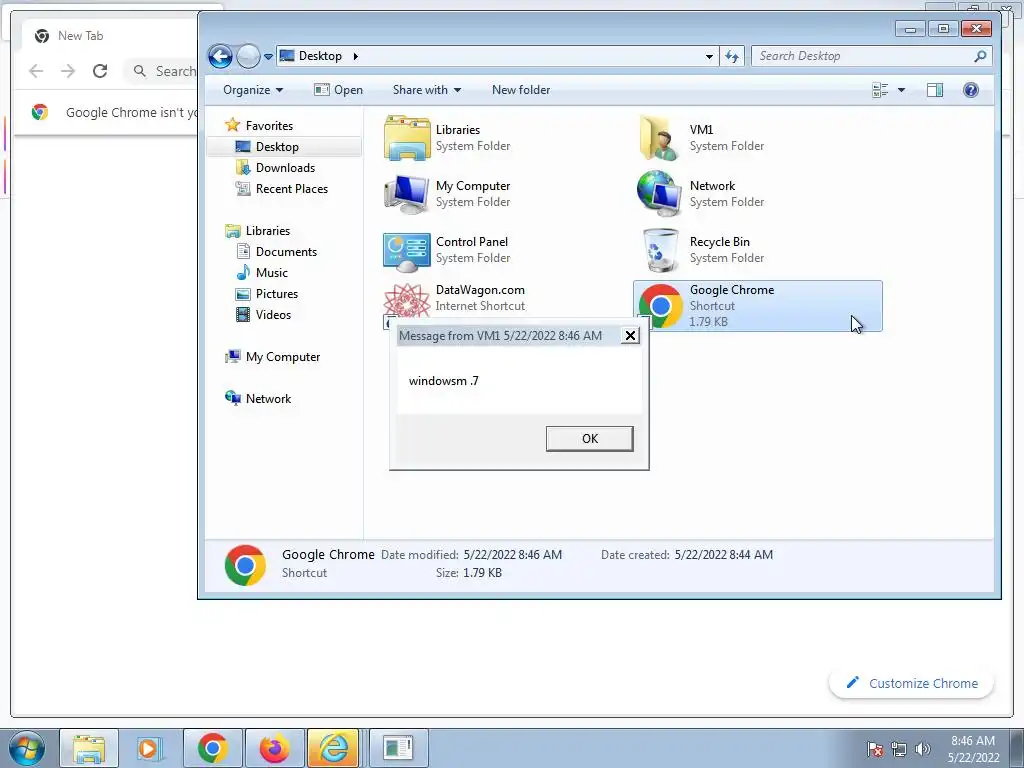Select Favorites in the navigation pane
The width and height of the screenshot is (1024, 768).
click(259, 125)
